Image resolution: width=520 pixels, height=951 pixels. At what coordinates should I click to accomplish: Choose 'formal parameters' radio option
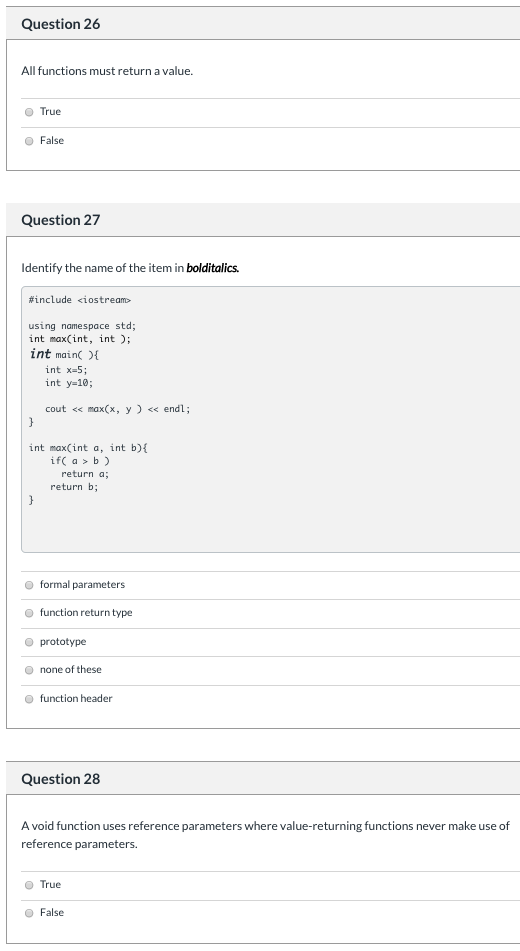click(x=29, y=585)
